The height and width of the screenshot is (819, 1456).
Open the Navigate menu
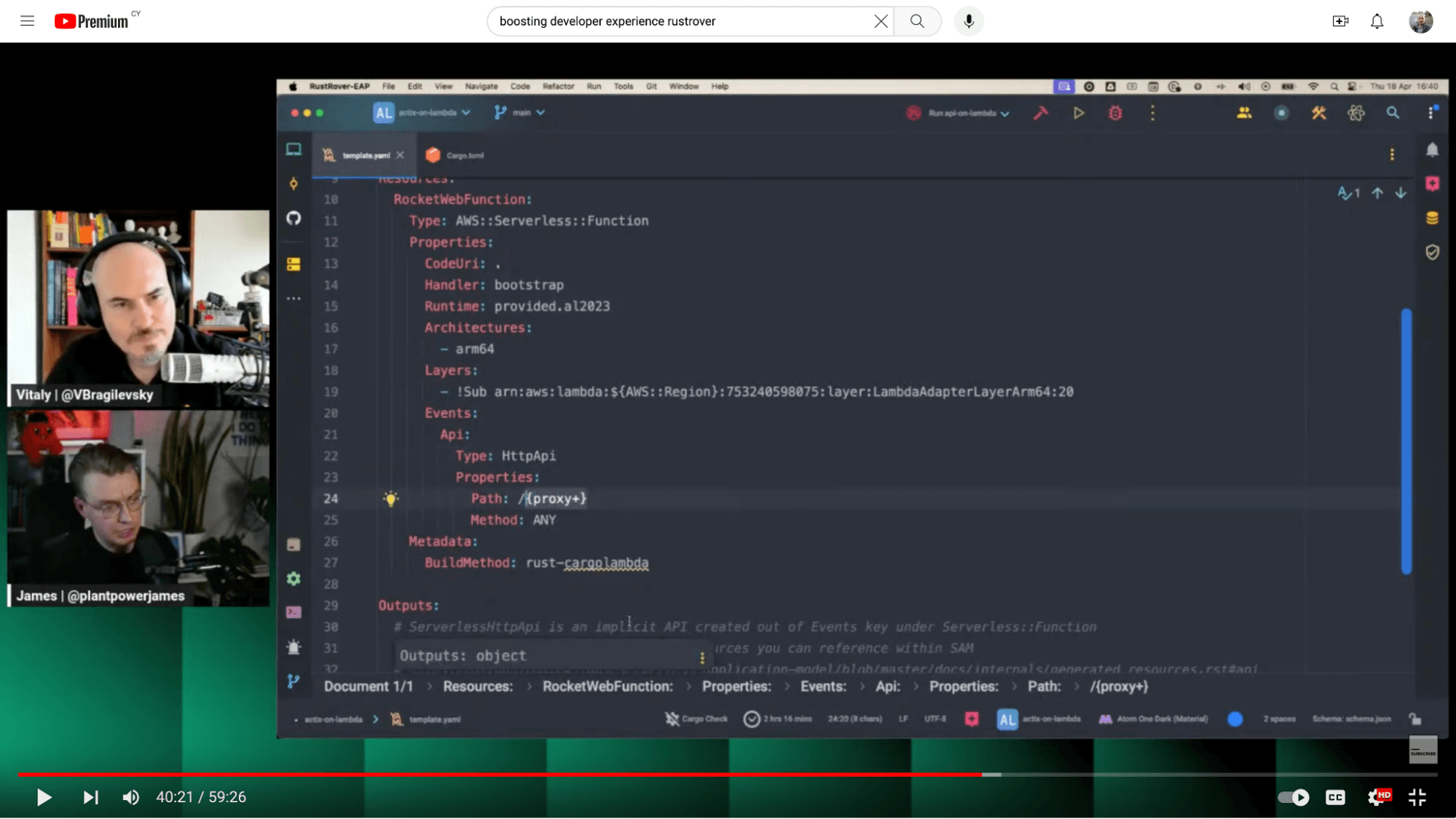coord(481,86)
